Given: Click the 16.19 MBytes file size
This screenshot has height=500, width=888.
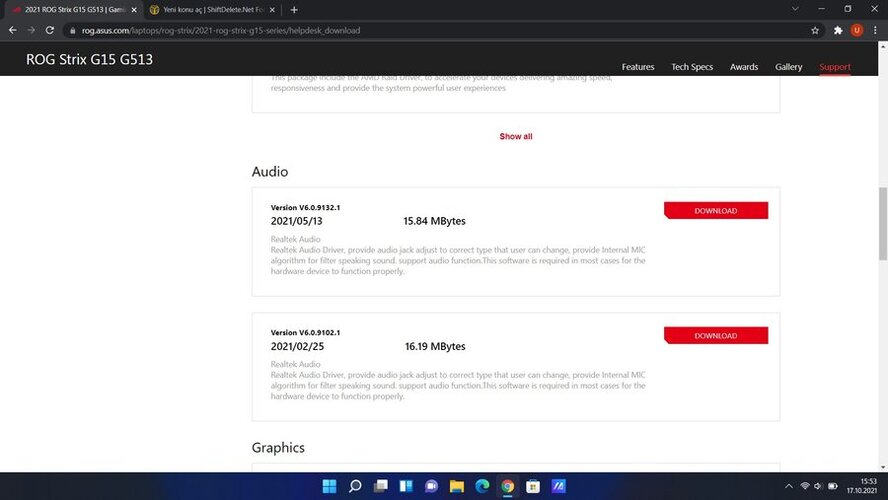Looking at the screenshot, I should [x=435, y=347].
